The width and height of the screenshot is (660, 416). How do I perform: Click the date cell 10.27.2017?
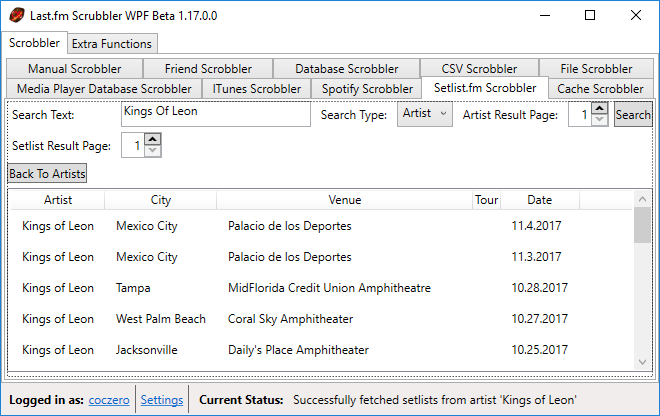pyautogui.click(x=540, y=319)
